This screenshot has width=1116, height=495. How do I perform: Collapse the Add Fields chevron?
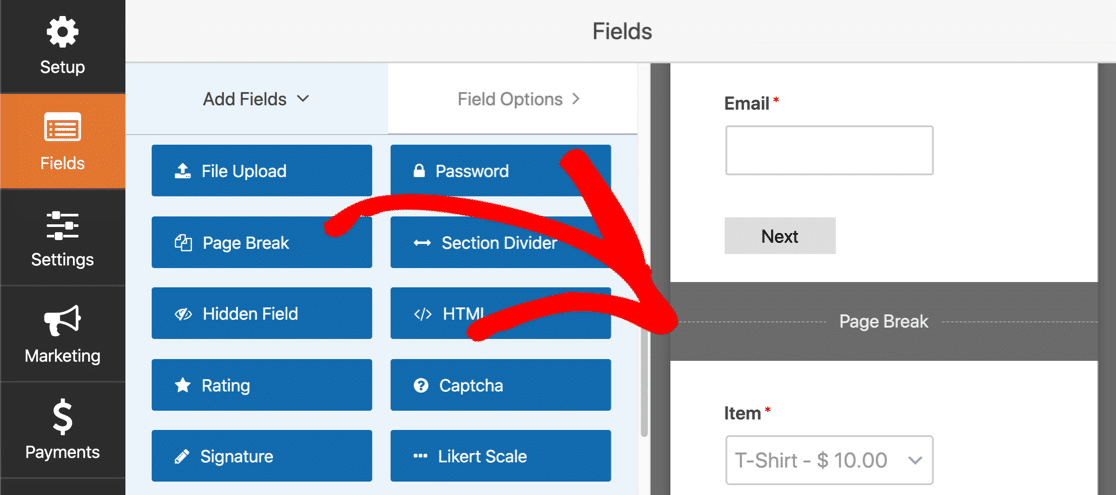tap(302, 99)
